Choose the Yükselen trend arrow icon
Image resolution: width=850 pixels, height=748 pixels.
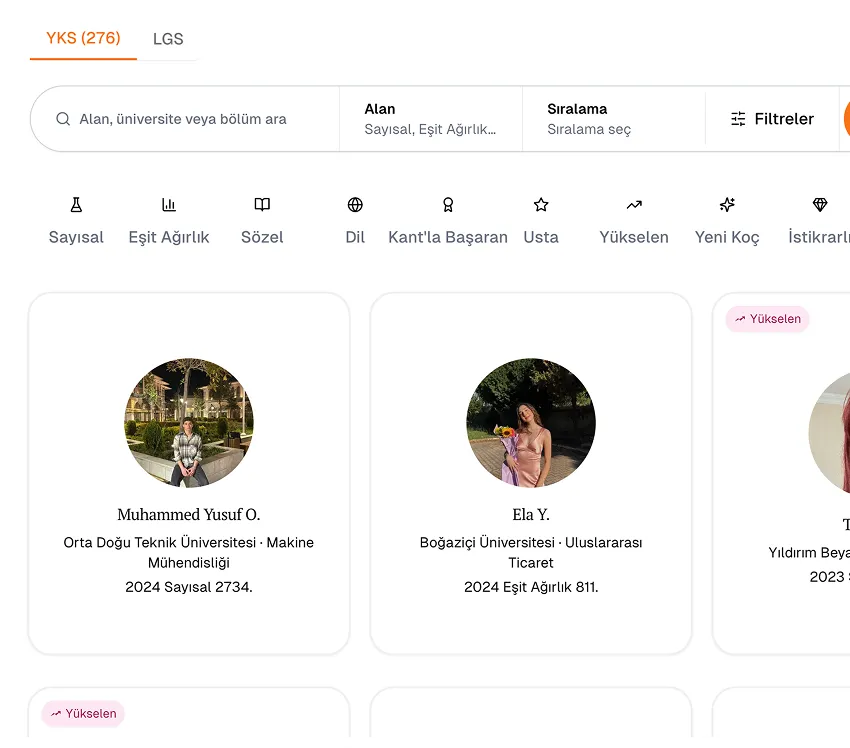click(634, 205)
